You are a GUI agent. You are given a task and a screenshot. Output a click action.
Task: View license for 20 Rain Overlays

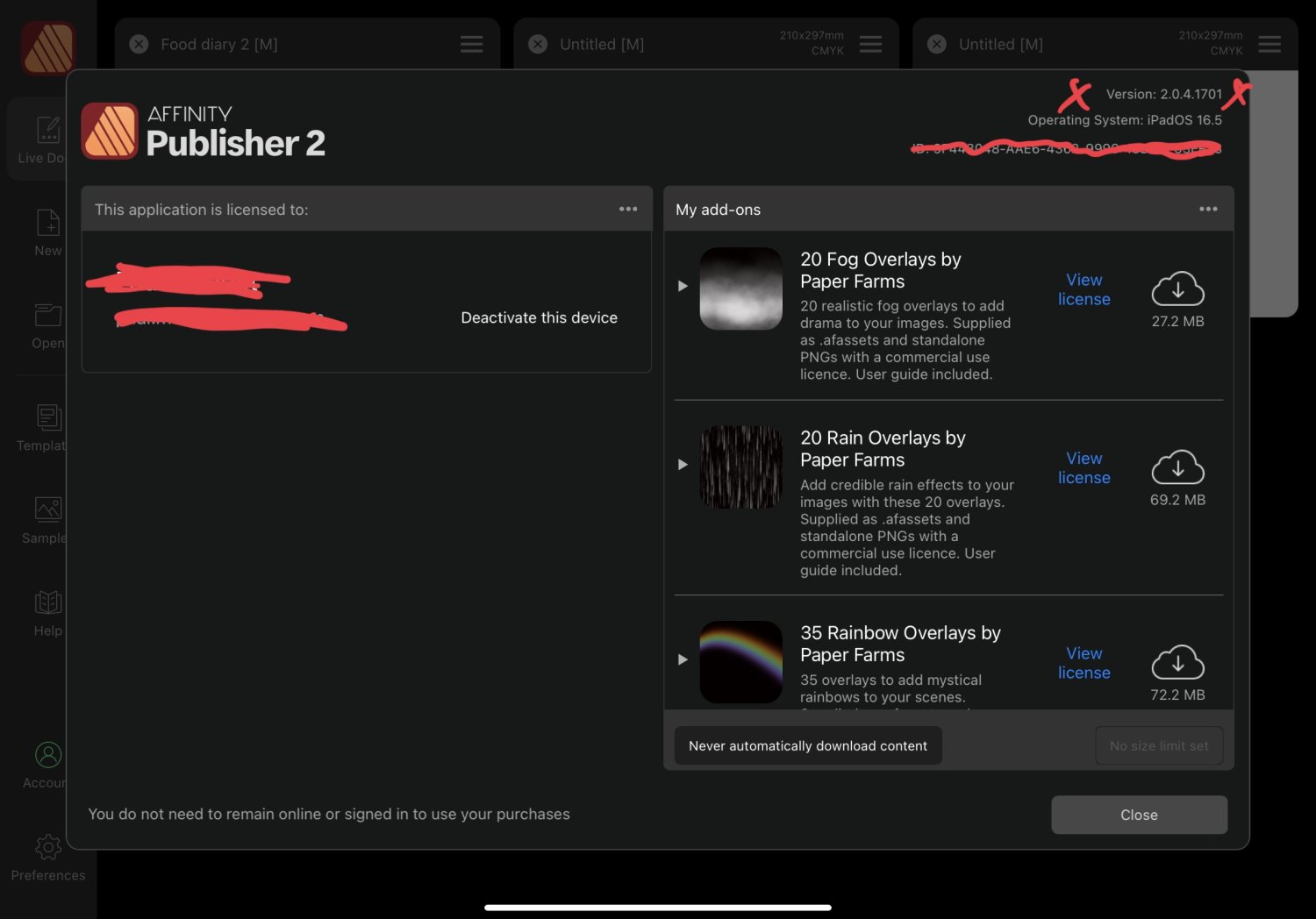[x=1084, y=468]
